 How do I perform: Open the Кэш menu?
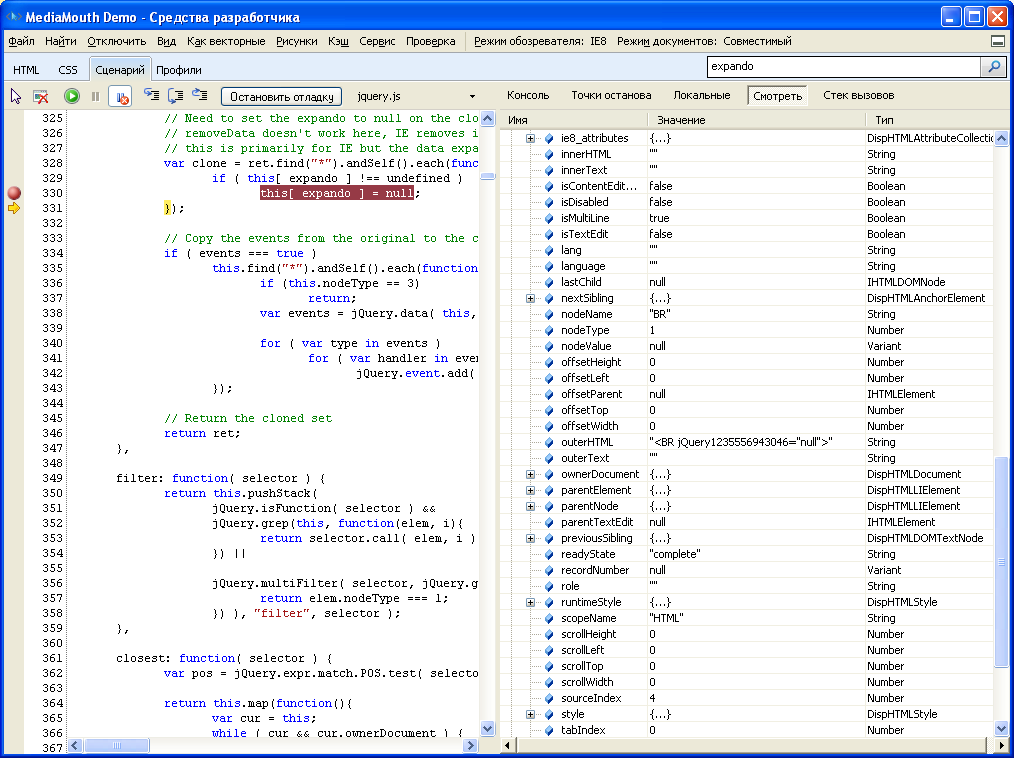point(338,42)
